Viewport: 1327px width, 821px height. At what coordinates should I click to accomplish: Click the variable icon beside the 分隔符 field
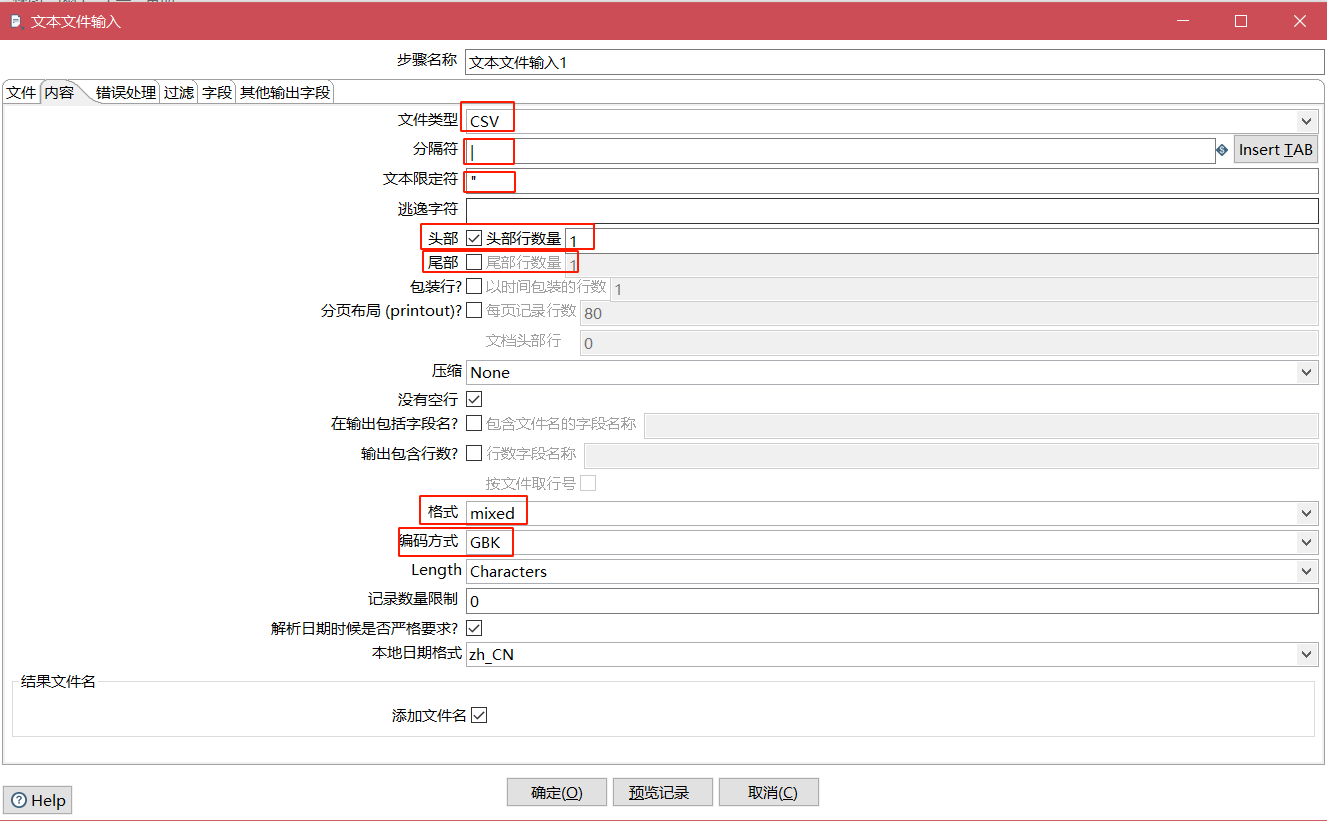click(x=1222, y=150)
